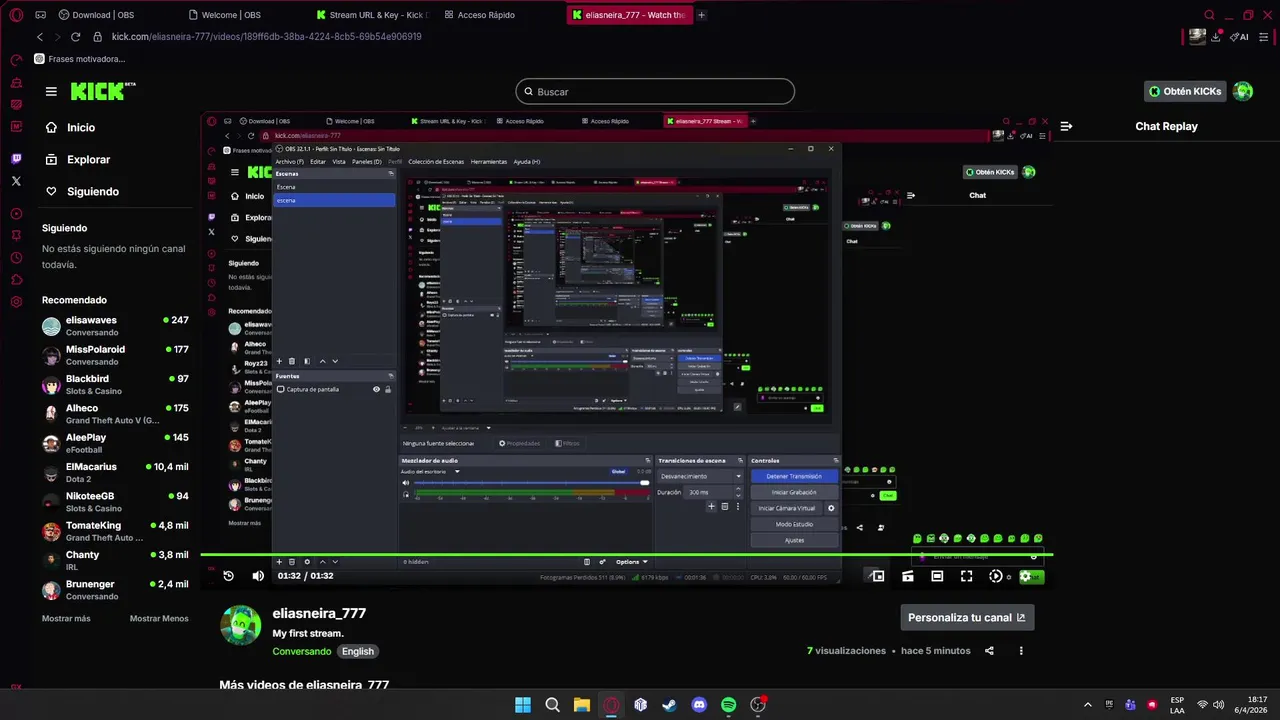The height and width of the screenshot is (720, 1280).
Task: Open MissPolaroid recommended channel
Action: tap(115, 355)
